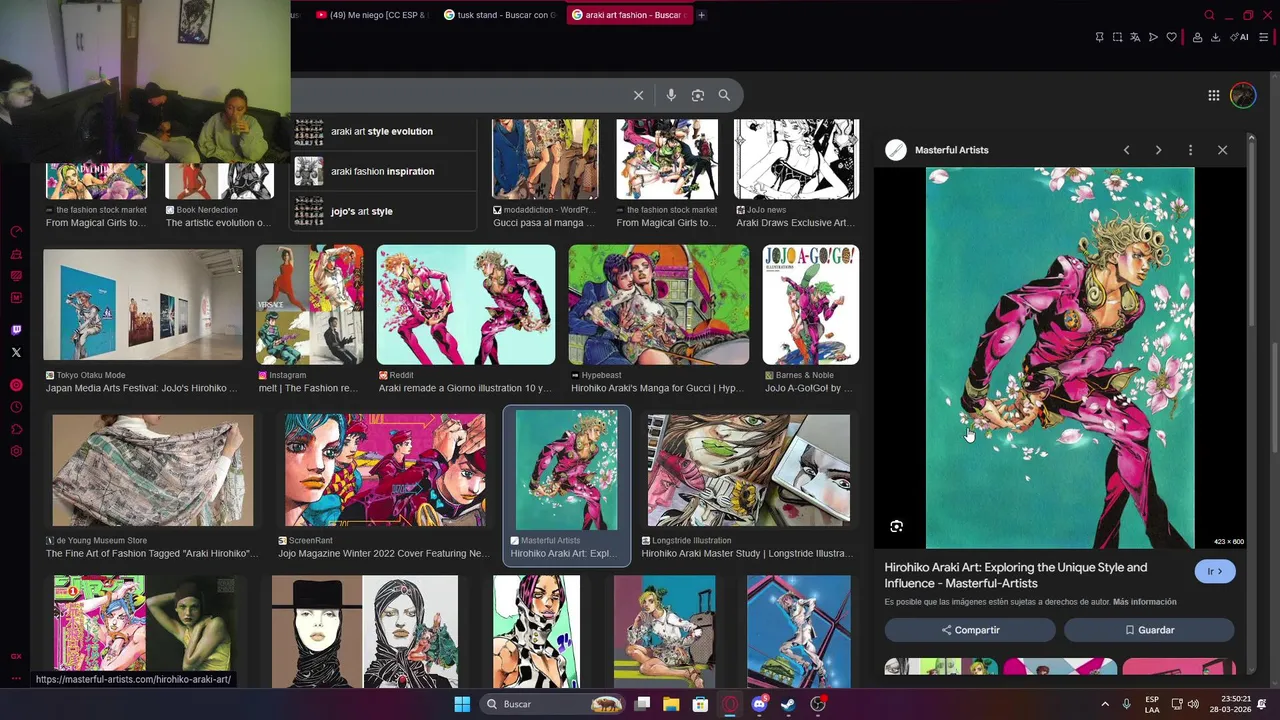The width and height of the screenshot is (1280, 720).
Task: Open X (Twitter) in the browser sidebar
Action: (x=16, y=352)
